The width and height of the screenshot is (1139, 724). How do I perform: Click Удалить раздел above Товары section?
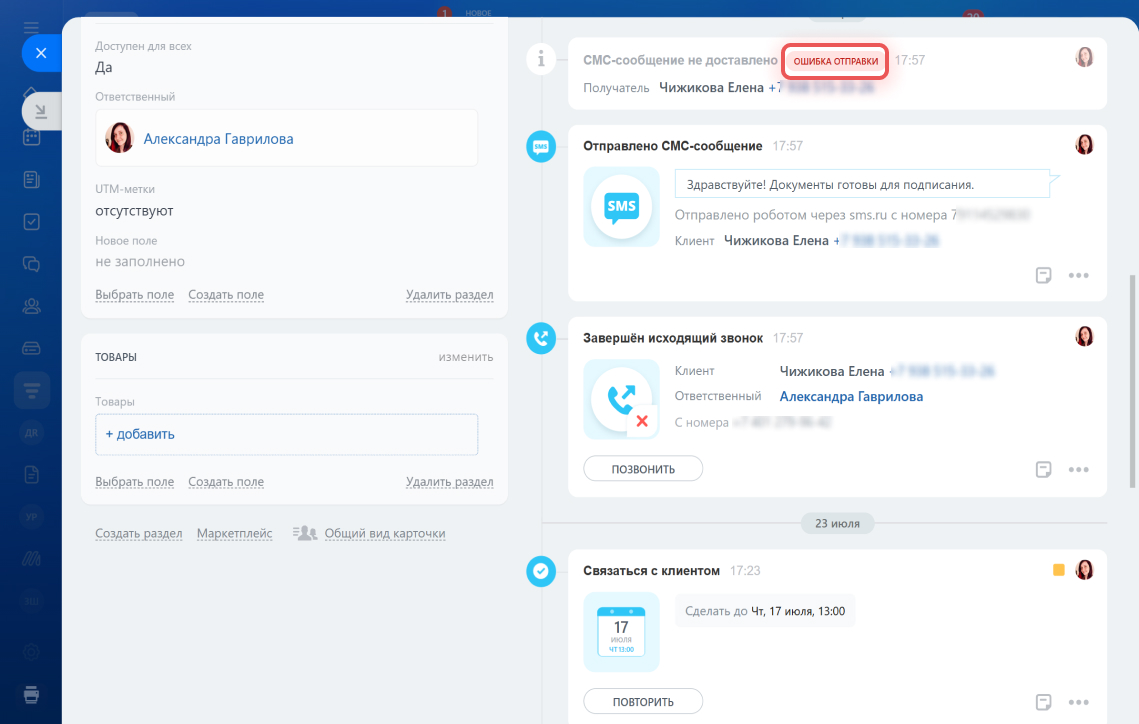pos(449,295)
